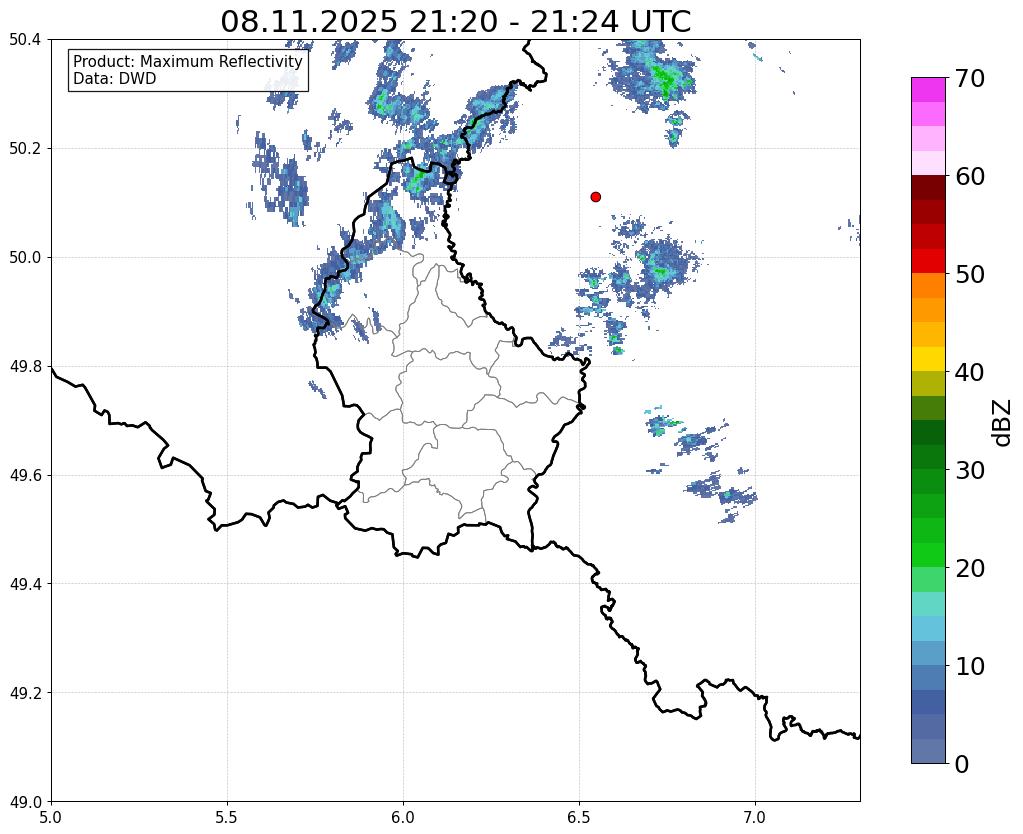Click the latitude axis label 49.4
The width and height of the screenshot is (1023, 834).
click(25, 584)
